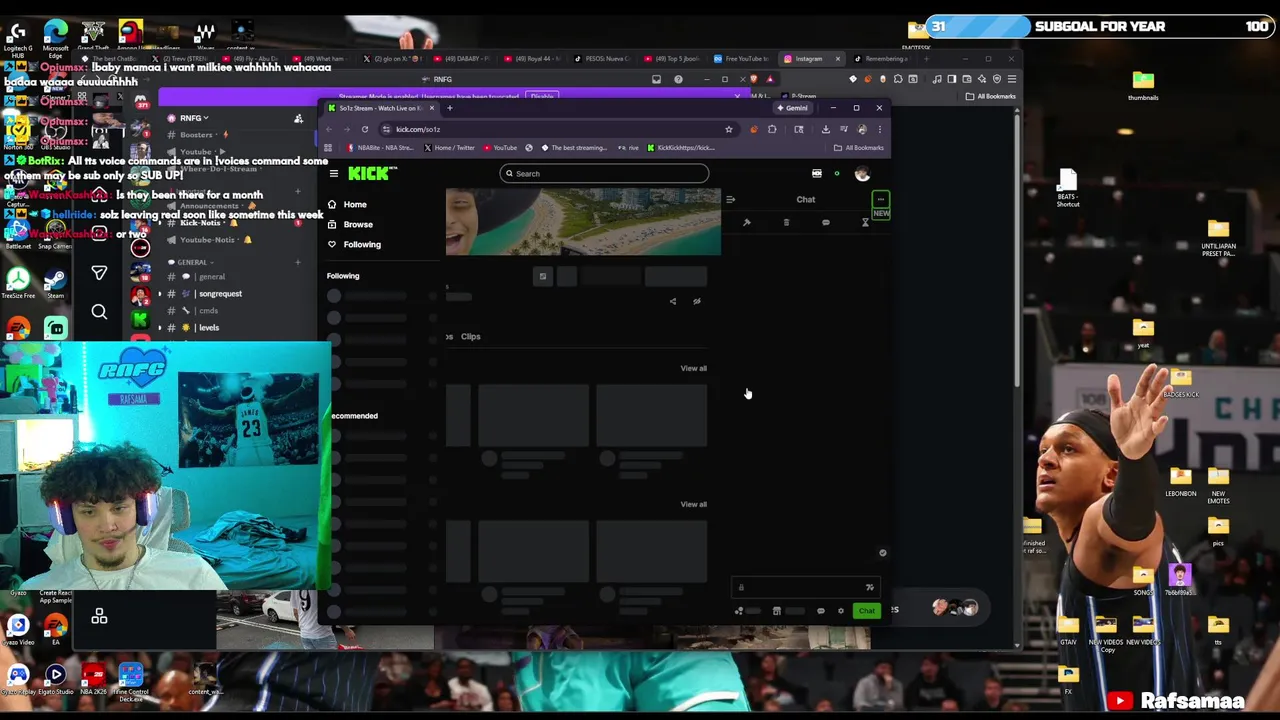Image resolution: width=1280 pixels, height=720 pixels.
Task: Open the levels Discord channel
Action: [x=208, y=328]
